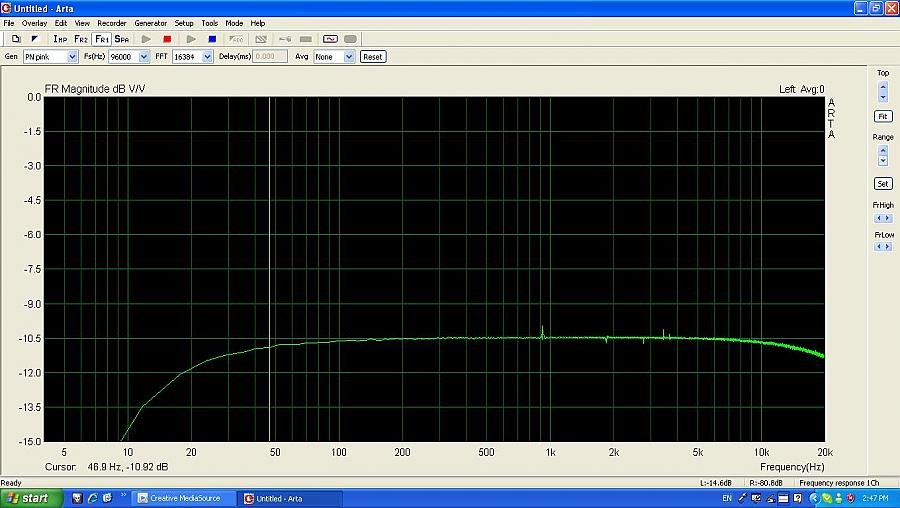Open the Edit menu
The image size is (900, 508).
click(x=61, y=24)
